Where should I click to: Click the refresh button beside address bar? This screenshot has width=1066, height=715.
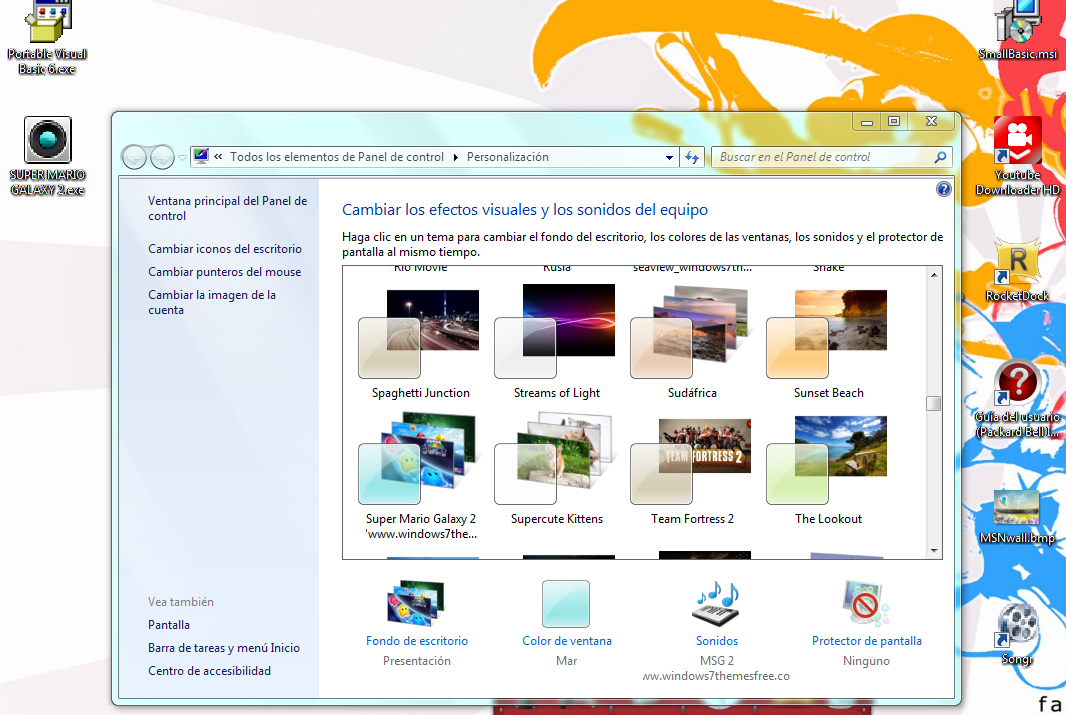pyautogui.click(x=692, y=157)
